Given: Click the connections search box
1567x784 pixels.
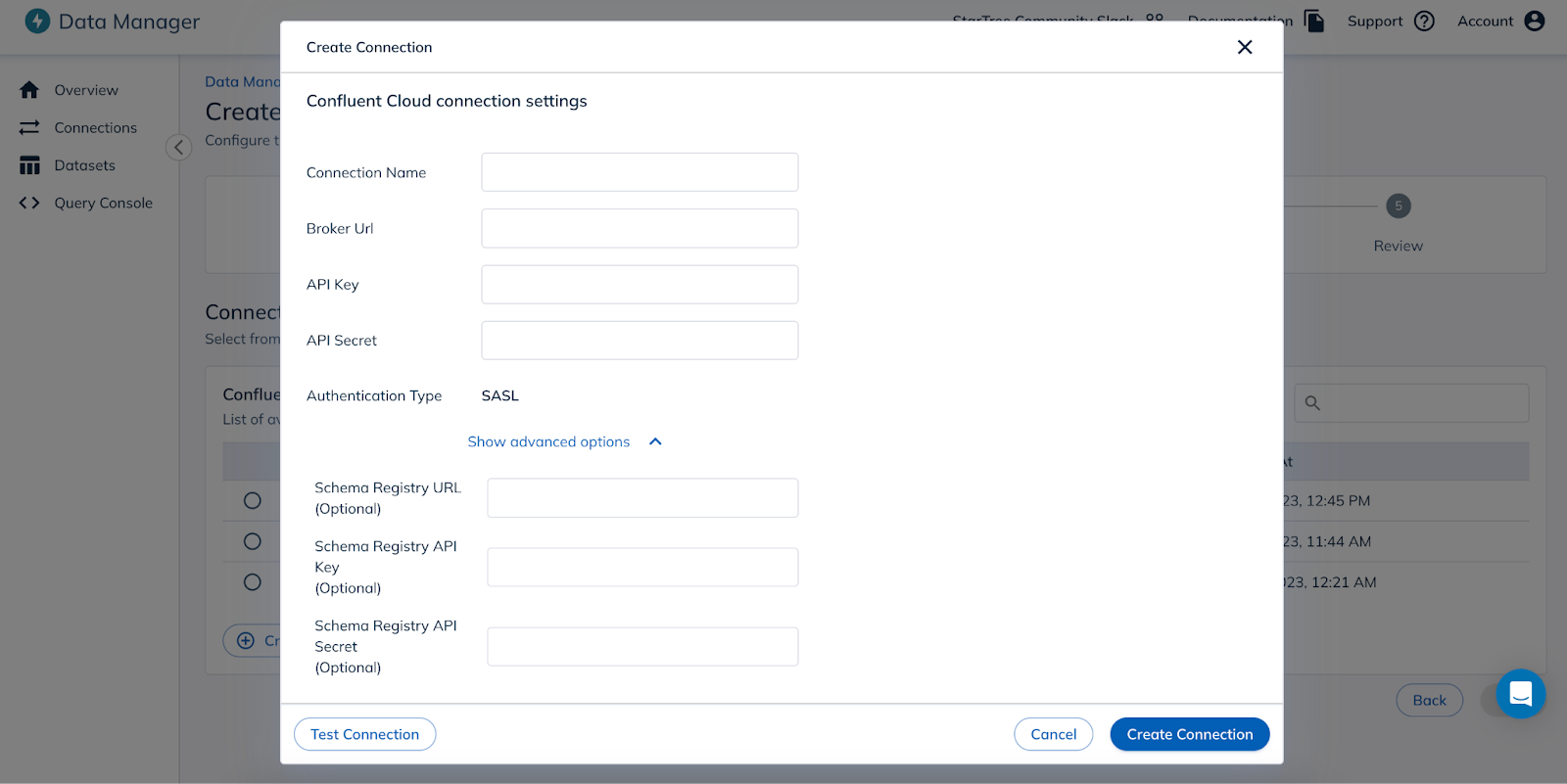Looking at the screenshot, I should pyautogui.click(x=1411, y=403).
